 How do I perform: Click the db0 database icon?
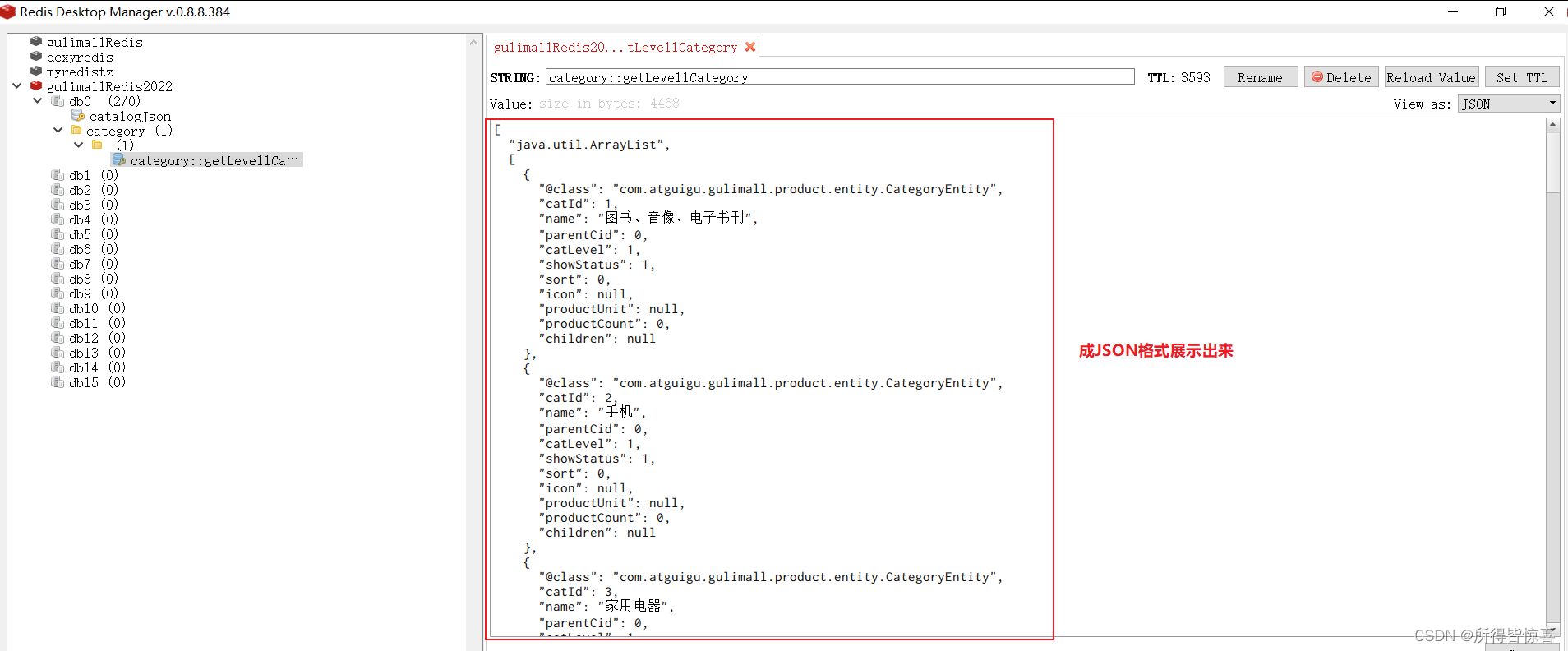(58, 101)
